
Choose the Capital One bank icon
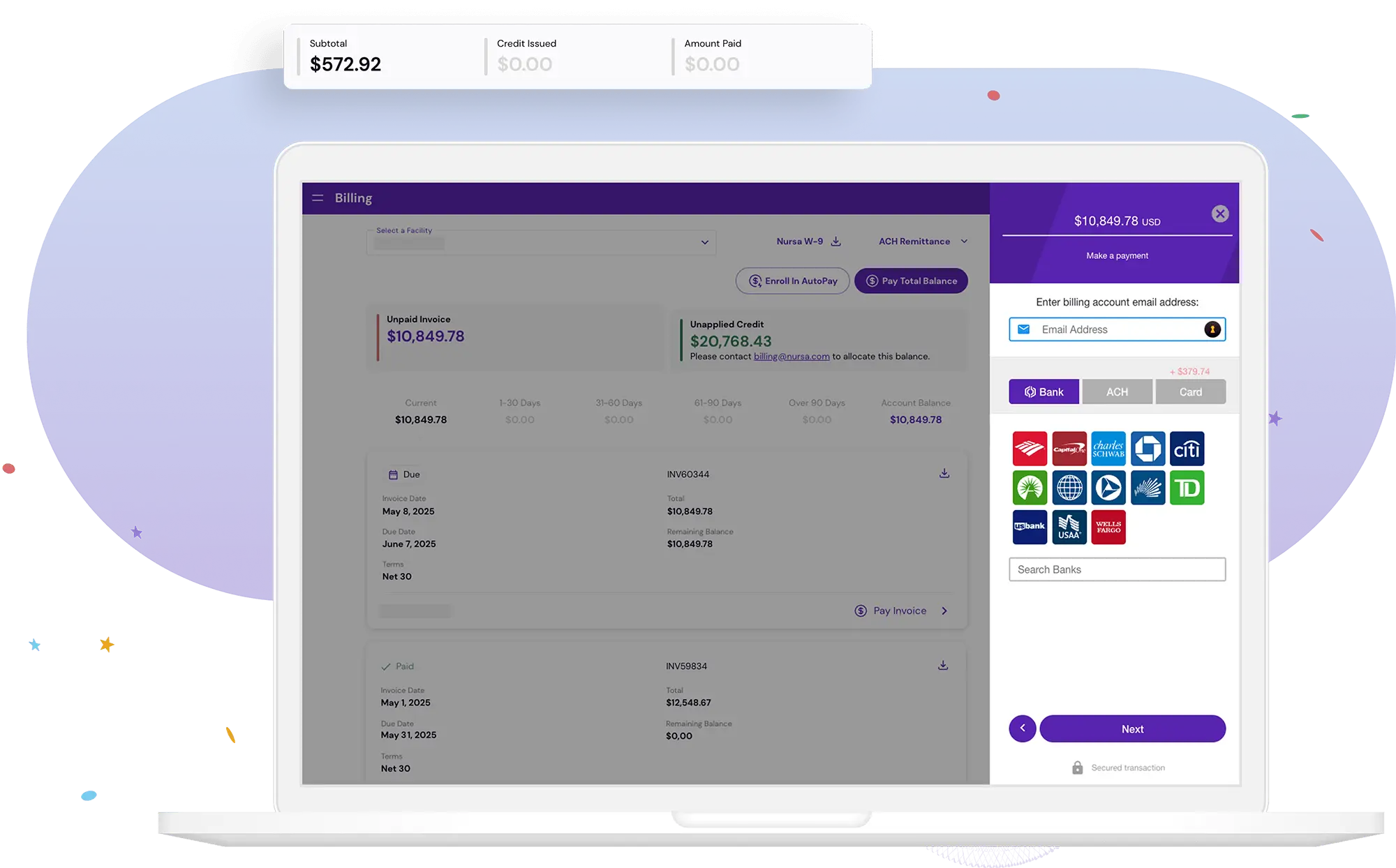pyautogui.click(x=1069, y=449)
